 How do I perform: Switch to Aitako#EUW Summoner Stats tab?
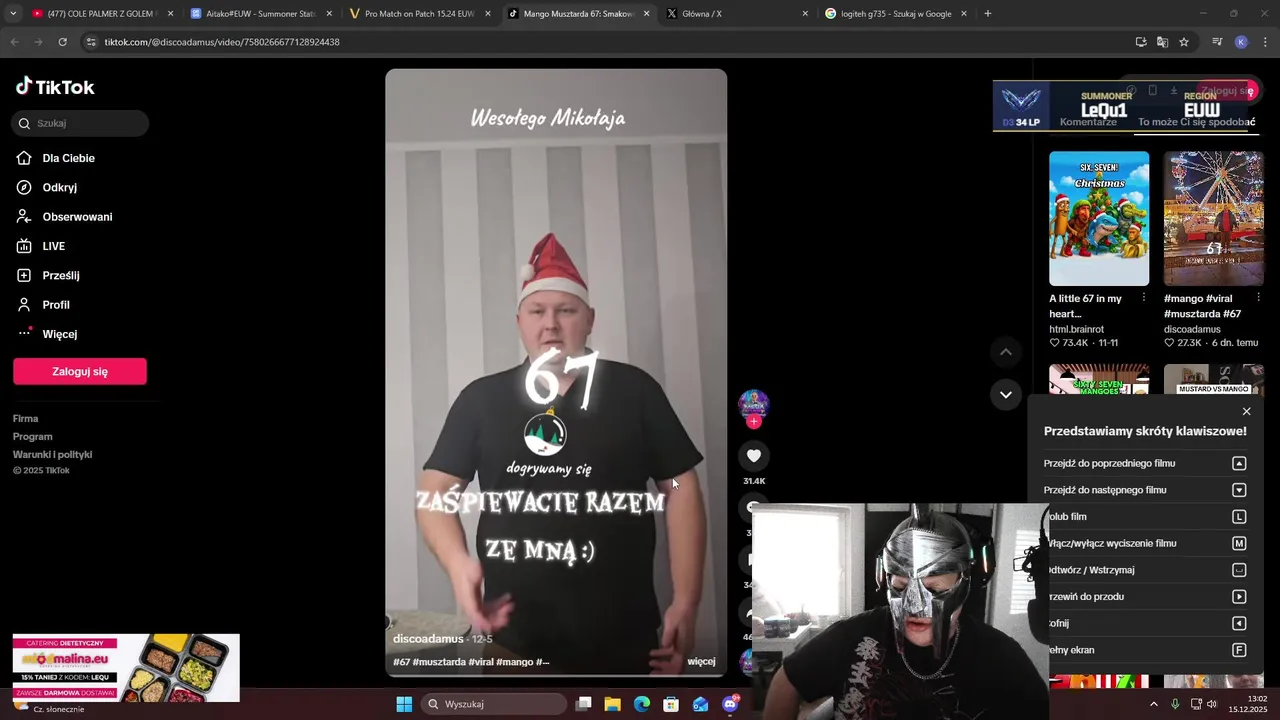261,14
